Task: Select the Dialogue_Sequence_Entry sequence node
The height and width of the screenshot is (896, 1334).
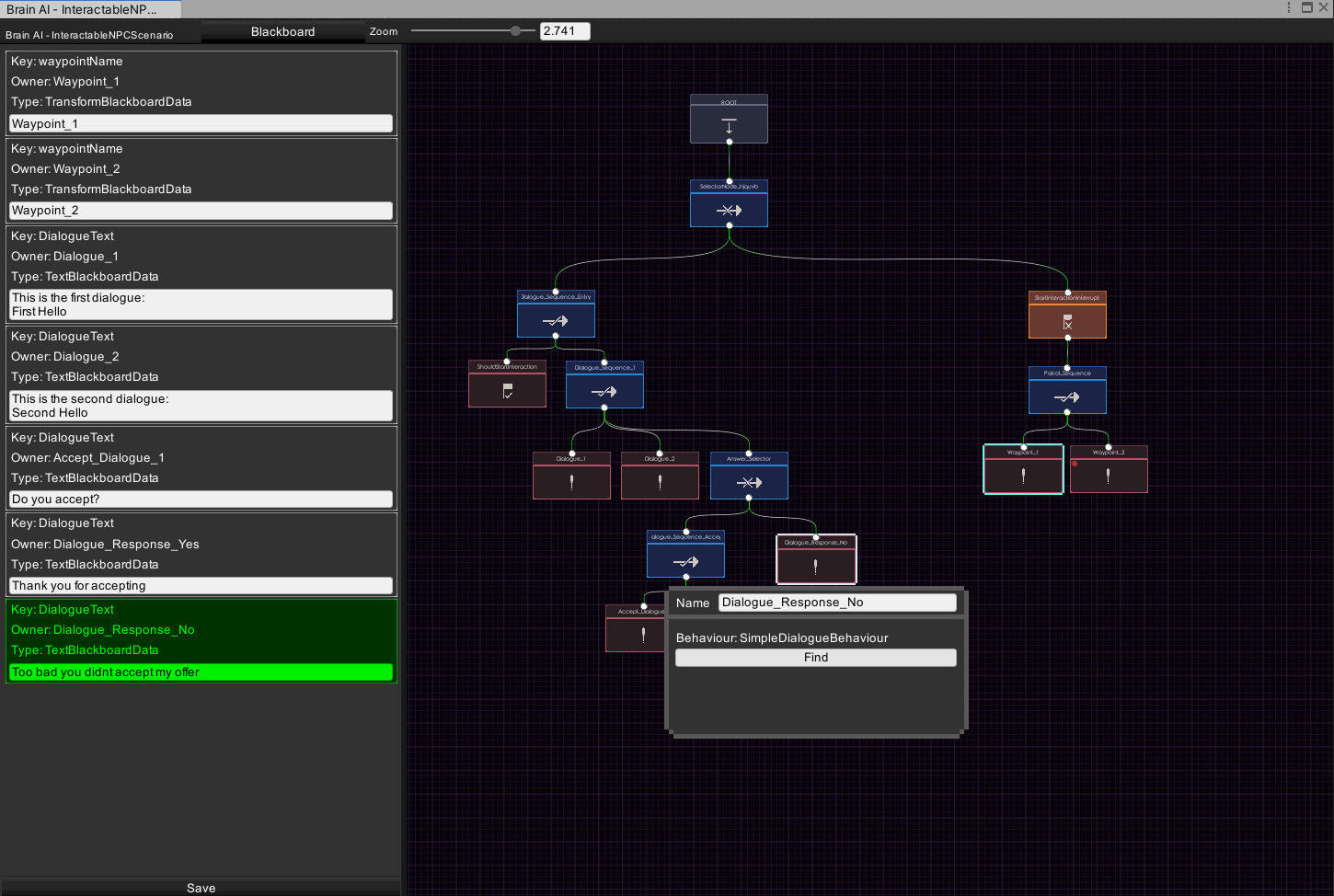Action: point(556,314)
